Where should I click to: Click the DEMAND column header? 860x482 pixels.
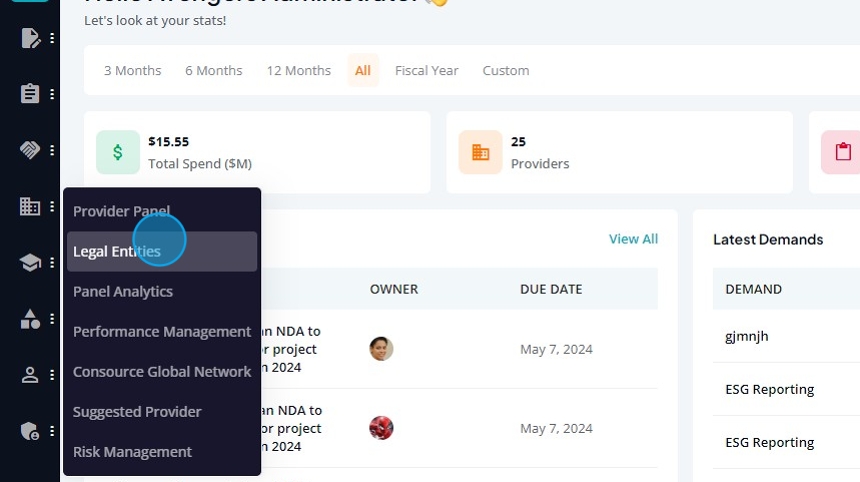click(754, 289)
